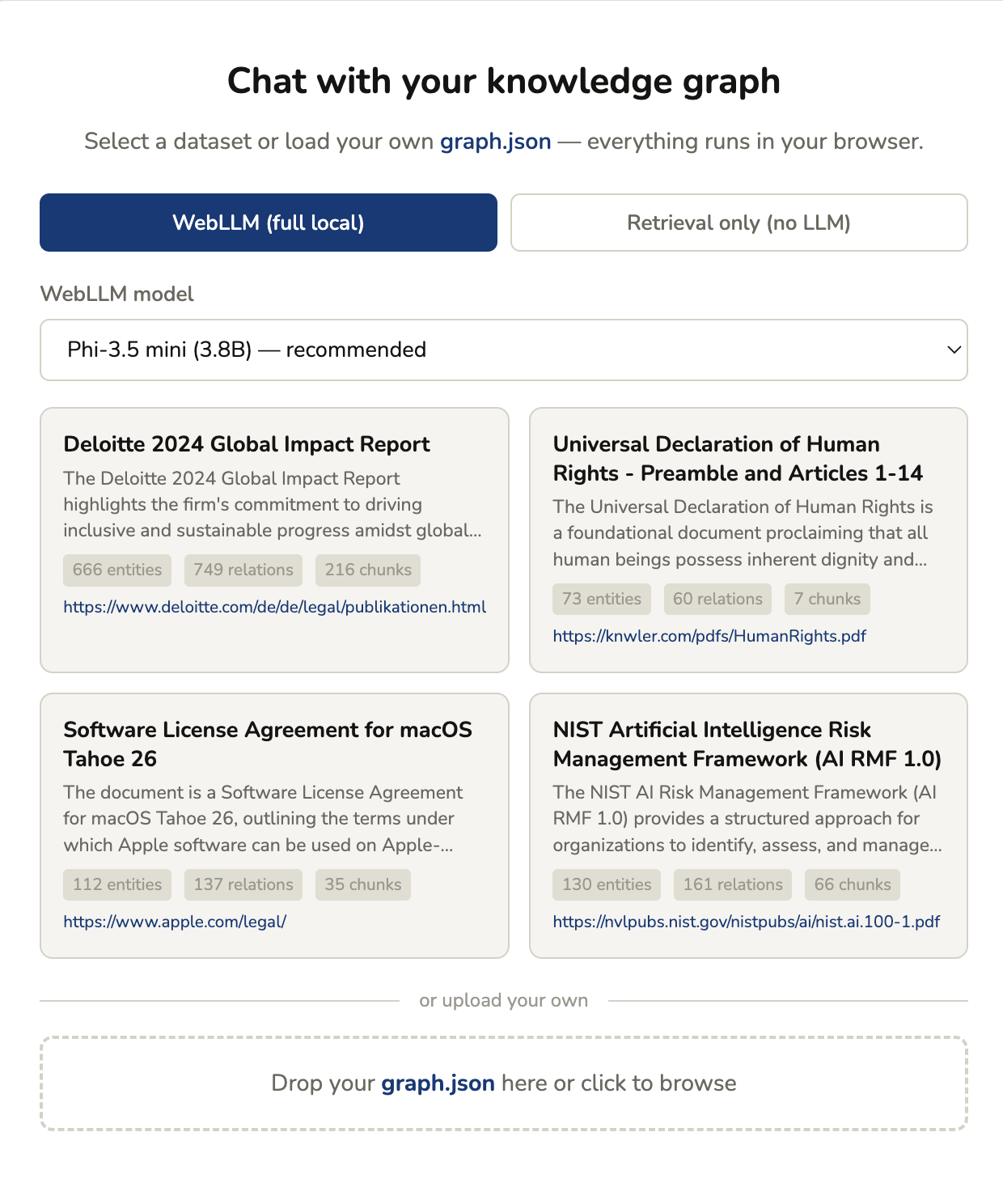Click the dropdown chevron arrow
This screenshot has width=1003, height=1204.
pos(954,350)
